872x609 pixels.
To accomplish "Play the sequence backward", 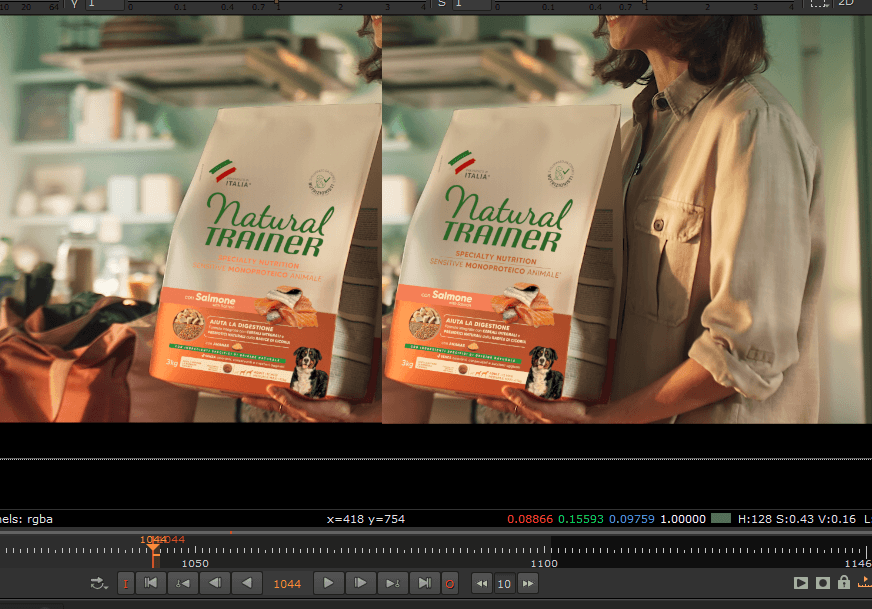I will click(246, 583).
